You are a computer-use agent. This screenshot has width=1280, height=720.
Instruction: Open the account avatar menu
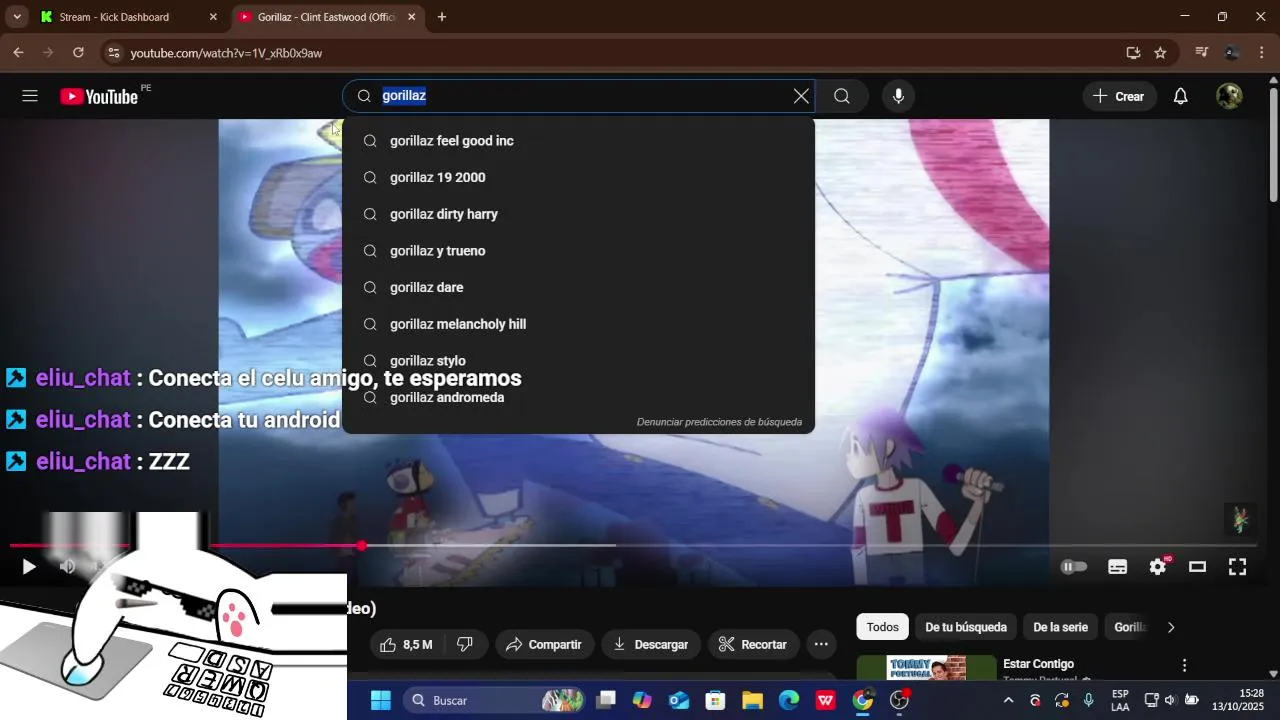pos(1229,96)
